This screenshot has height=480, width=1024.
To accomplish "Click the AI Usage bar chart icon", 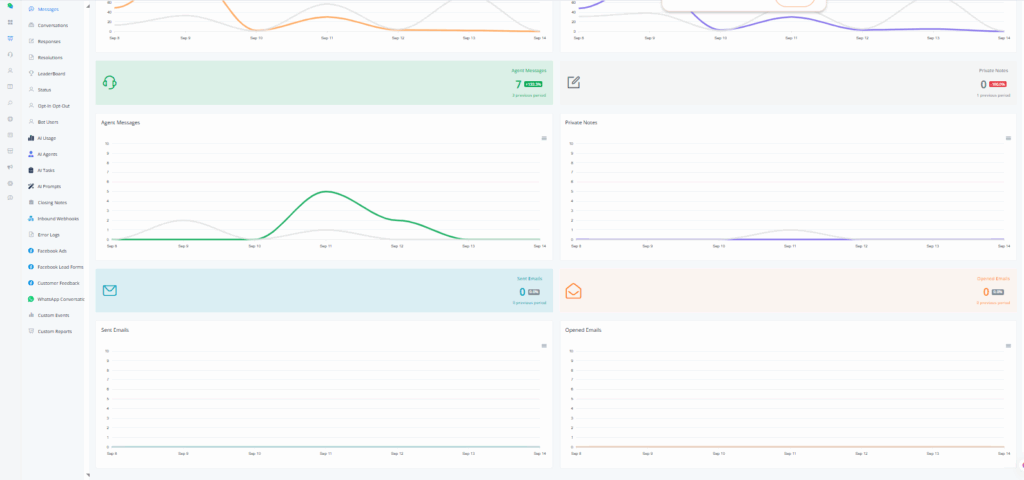I will pyautogui.click(x=31, y=138).
